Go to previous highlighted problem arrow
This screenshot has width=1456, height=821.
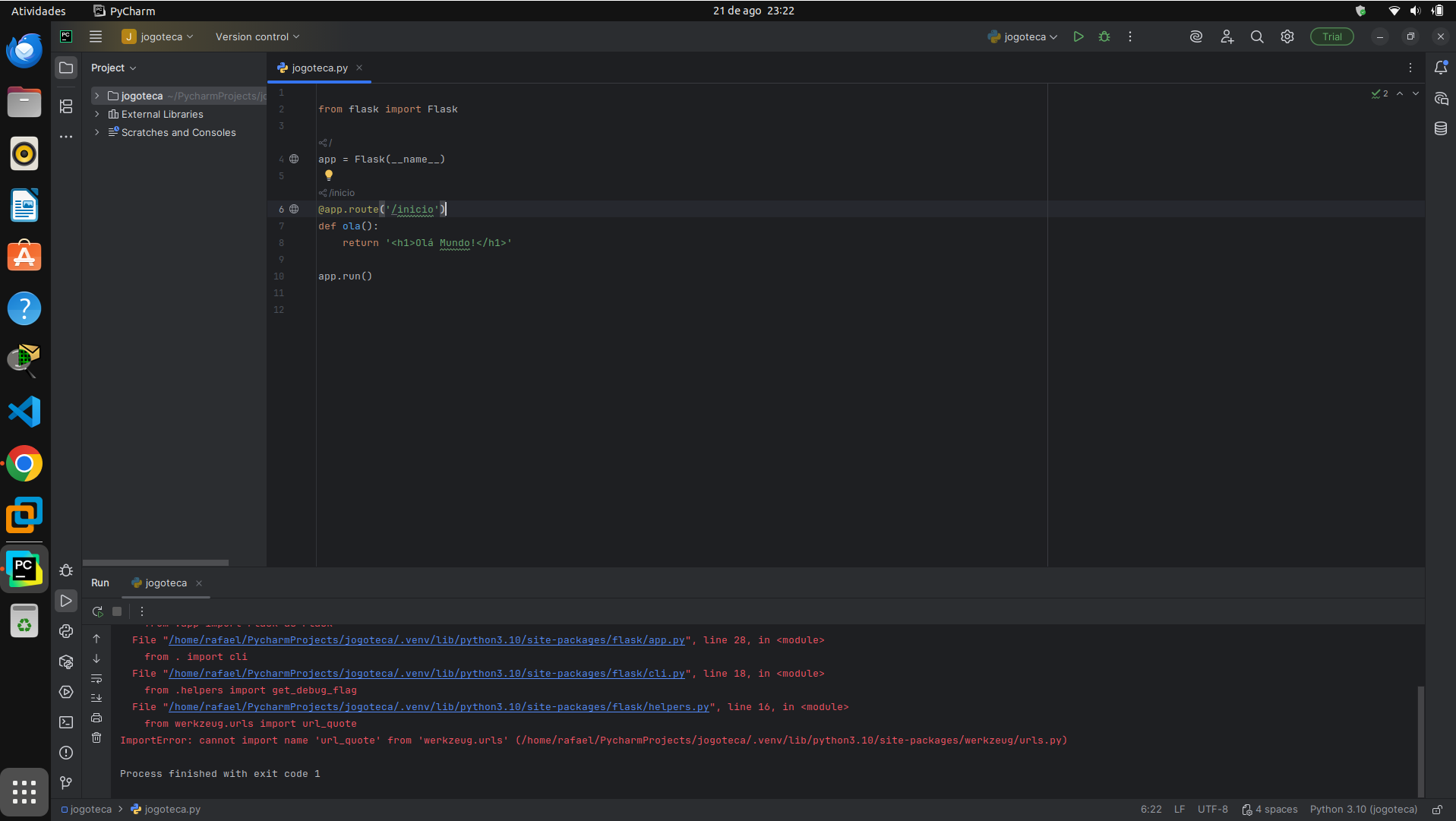(1400, 93)
